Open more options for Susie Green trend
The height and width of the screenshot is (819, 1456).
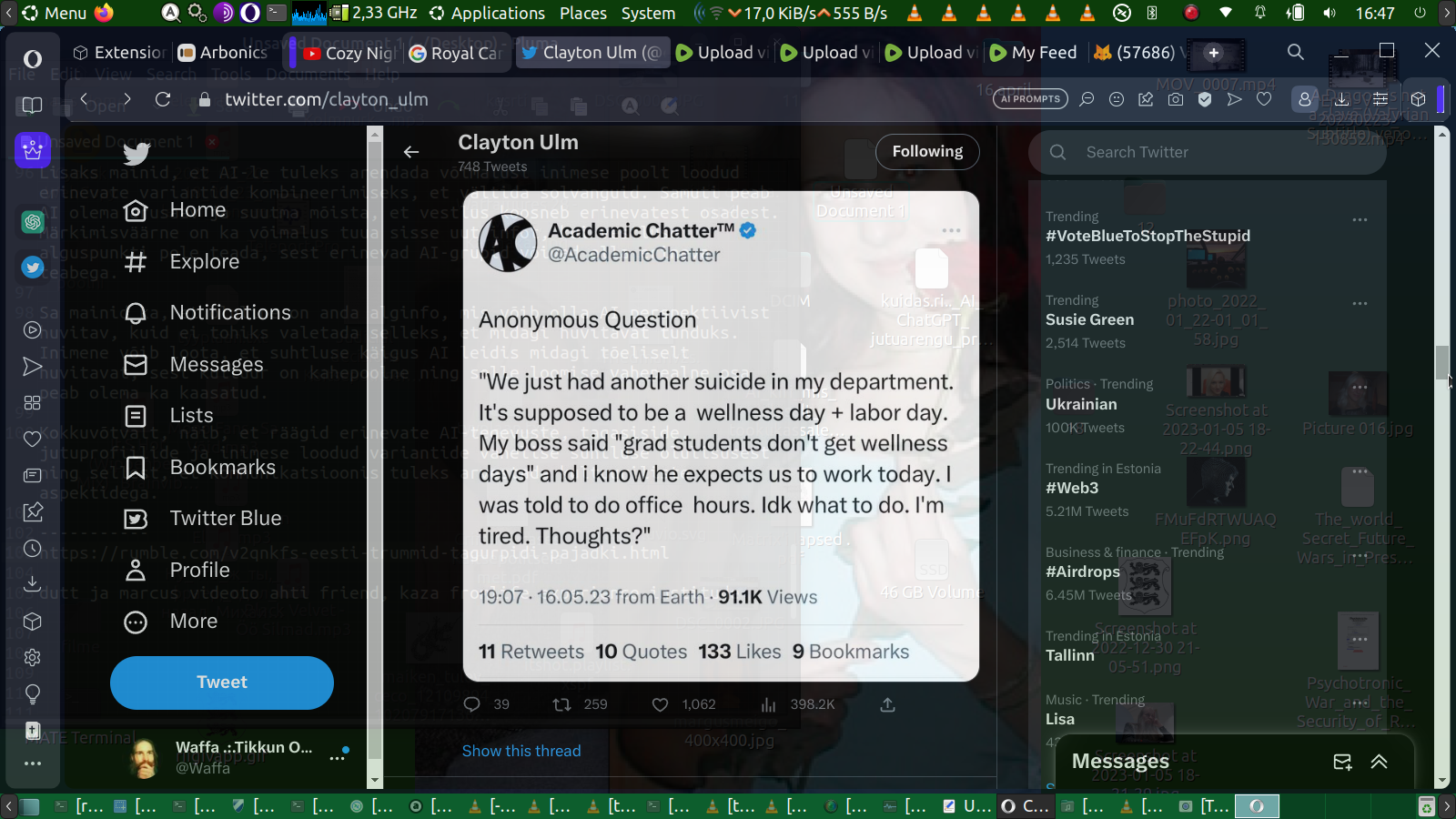click(1360, 304)
